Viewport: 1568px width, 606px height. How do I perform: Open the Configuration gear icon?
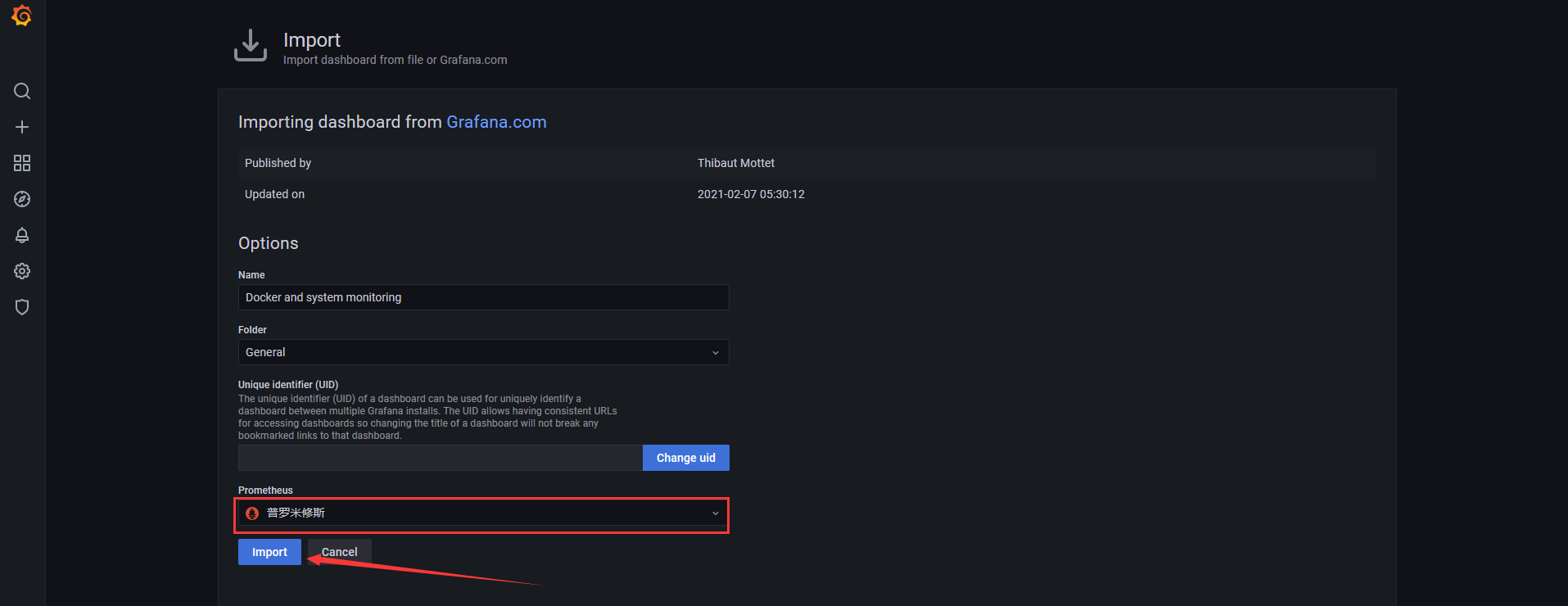point(22,271)
